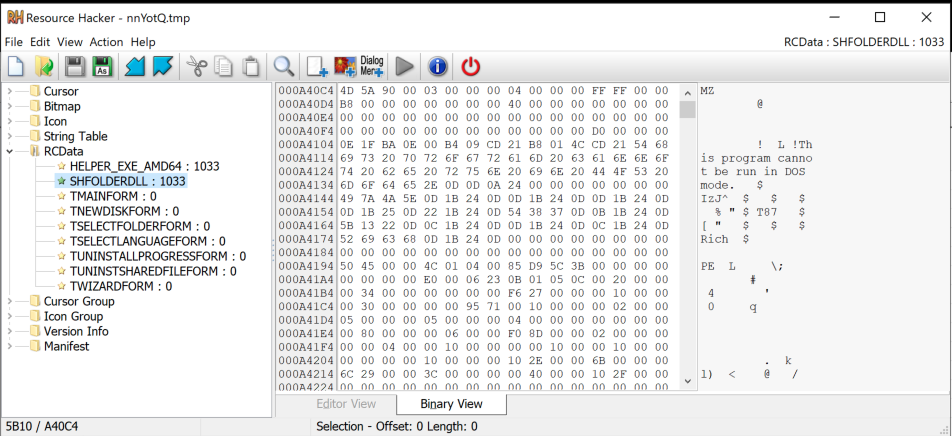Expand the Icon folder node

coord(9,121)
